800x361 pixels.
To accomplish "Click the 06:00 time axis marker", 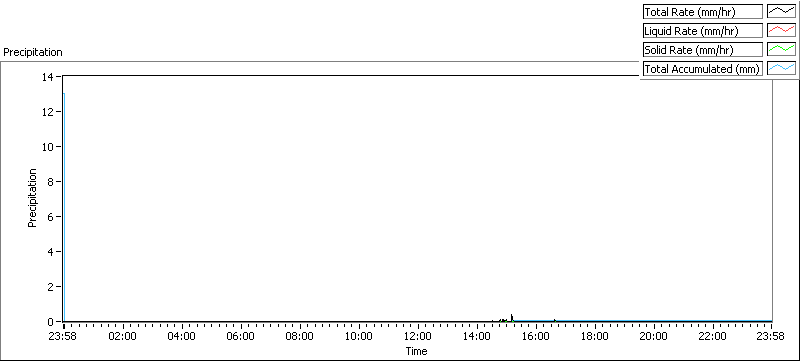I will 241,336.
